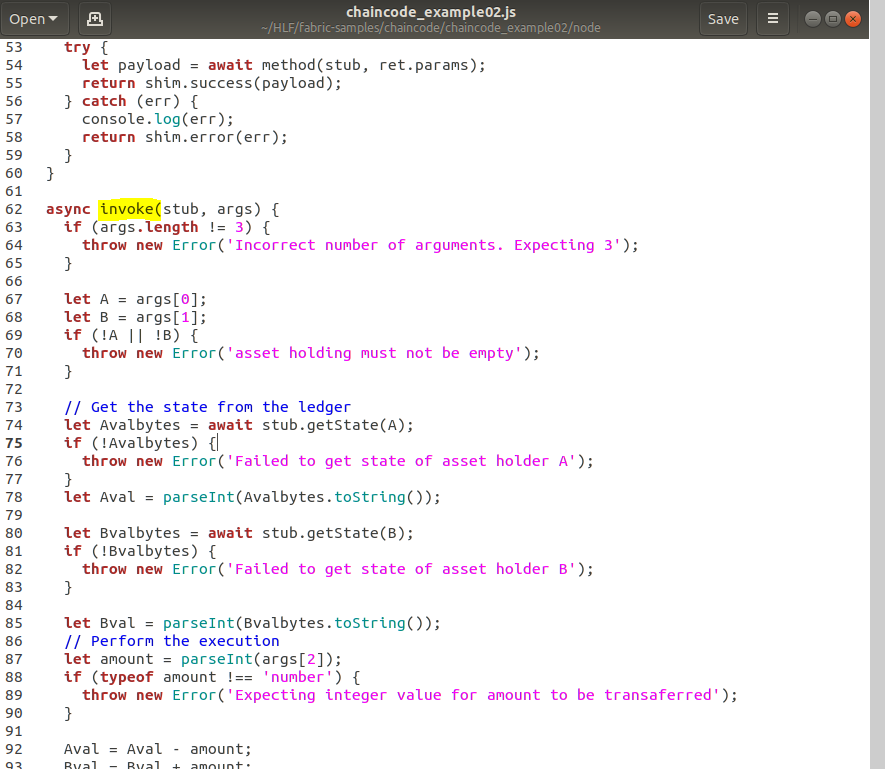Viewport: 885px width, 769px height.
Task: Click the catch keyword on line 56
Action: pos(104,101)
